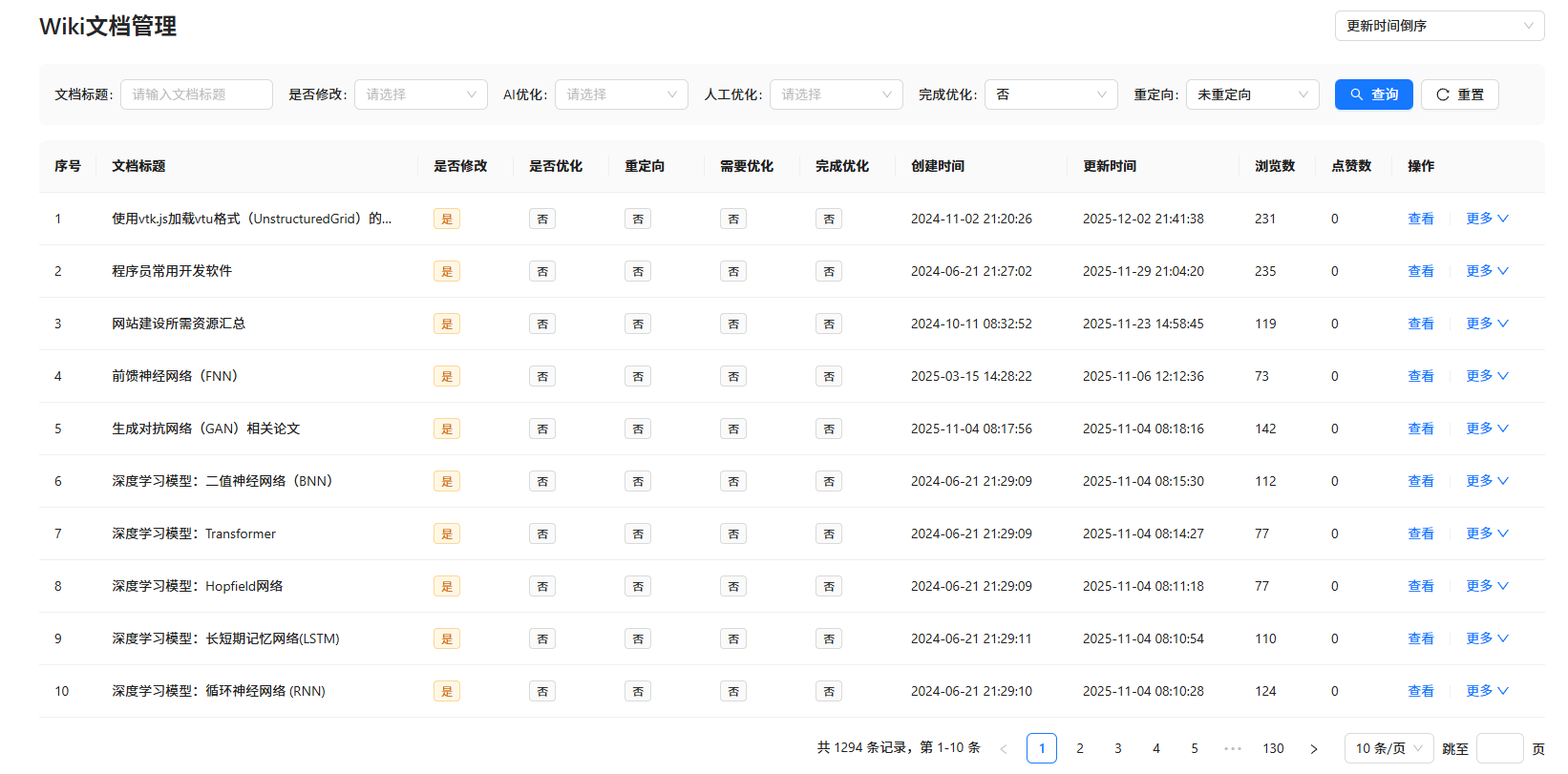The width and height of the screenshot is (1568, 774).
Task: Click the search magnifier Query button
Action: (x=1373, y=94)
